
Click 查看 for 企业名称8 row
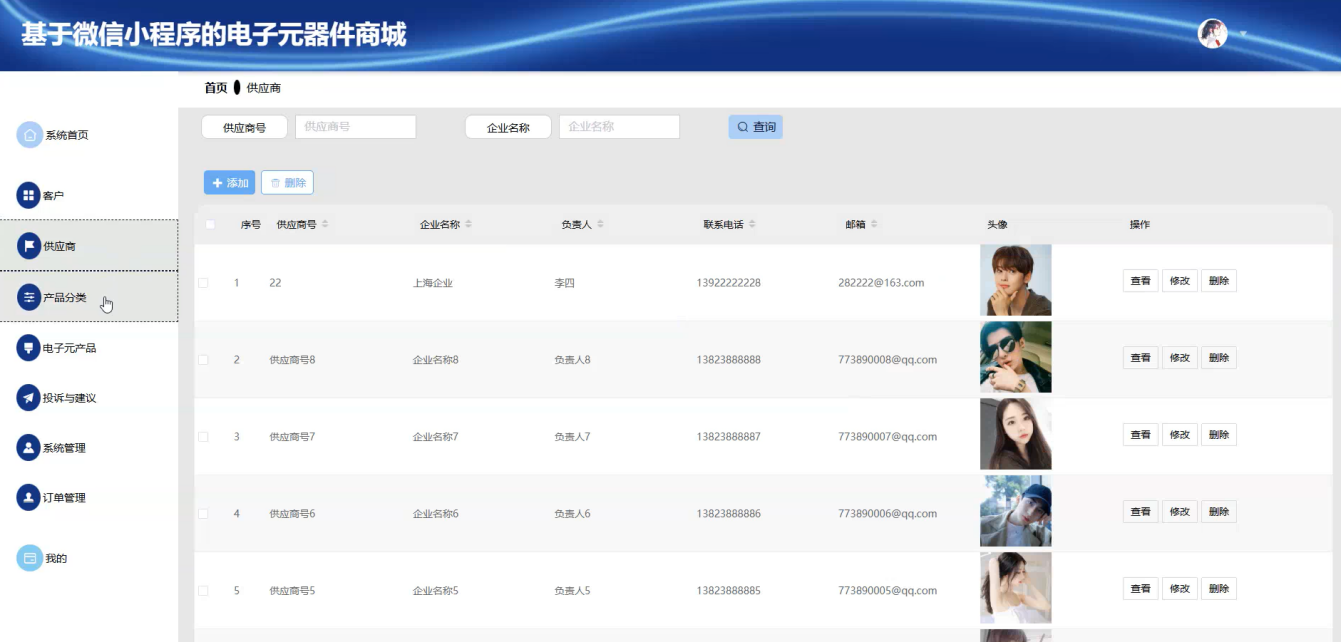[1140, 358]
